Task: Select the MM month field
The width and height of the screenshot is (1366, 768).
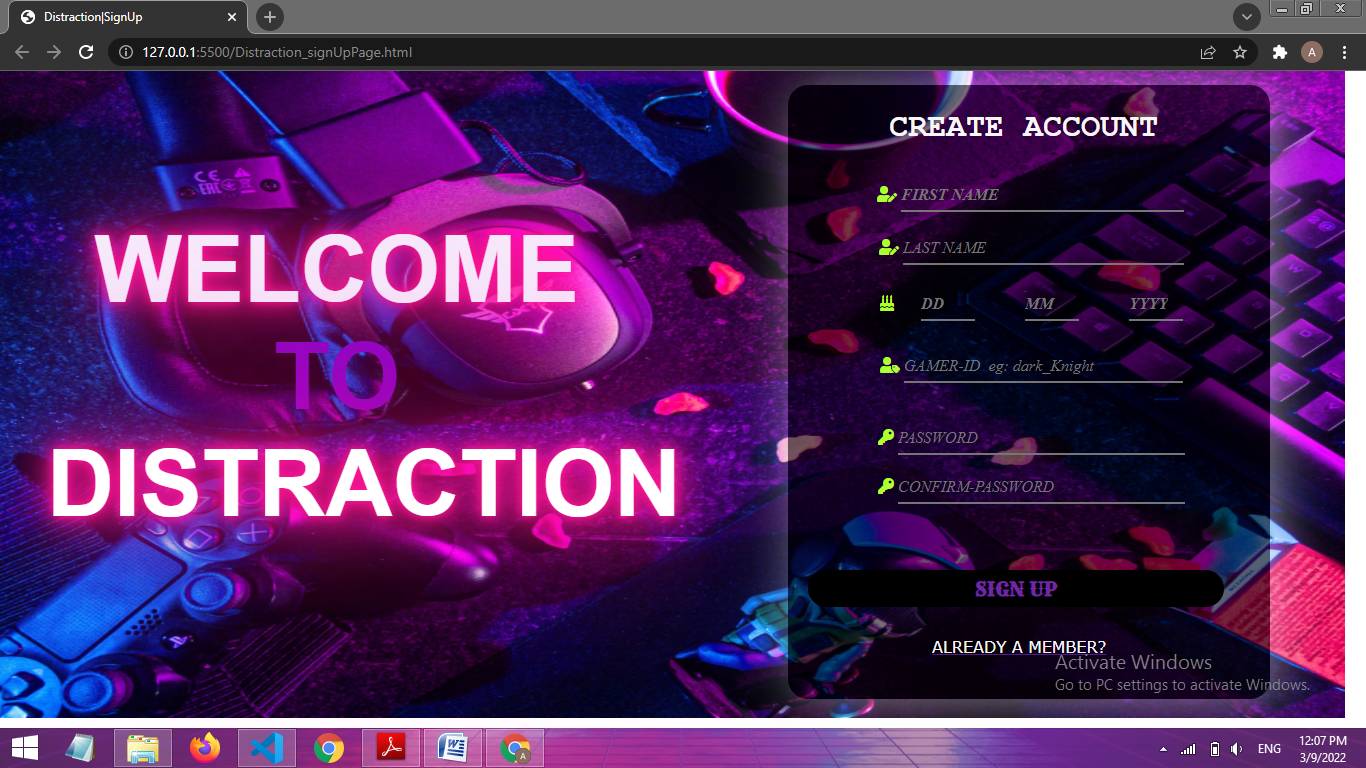Action: (1051, 304)
